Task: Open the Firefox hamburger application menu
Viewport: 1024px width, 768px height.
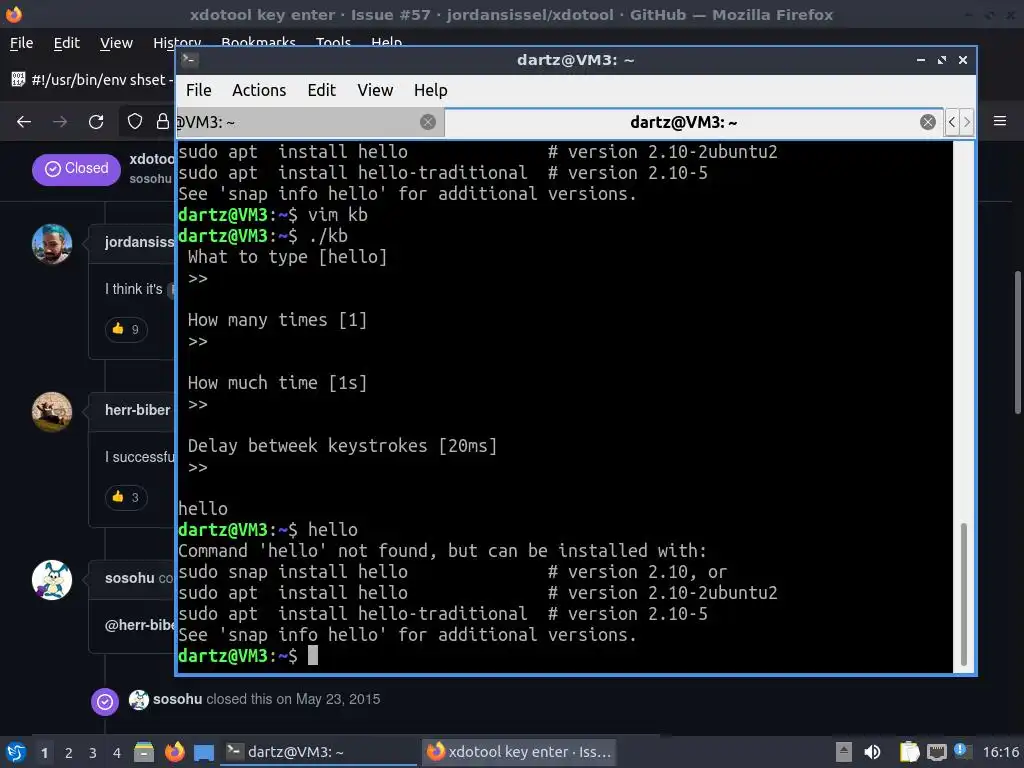Action: (1000, 121)
